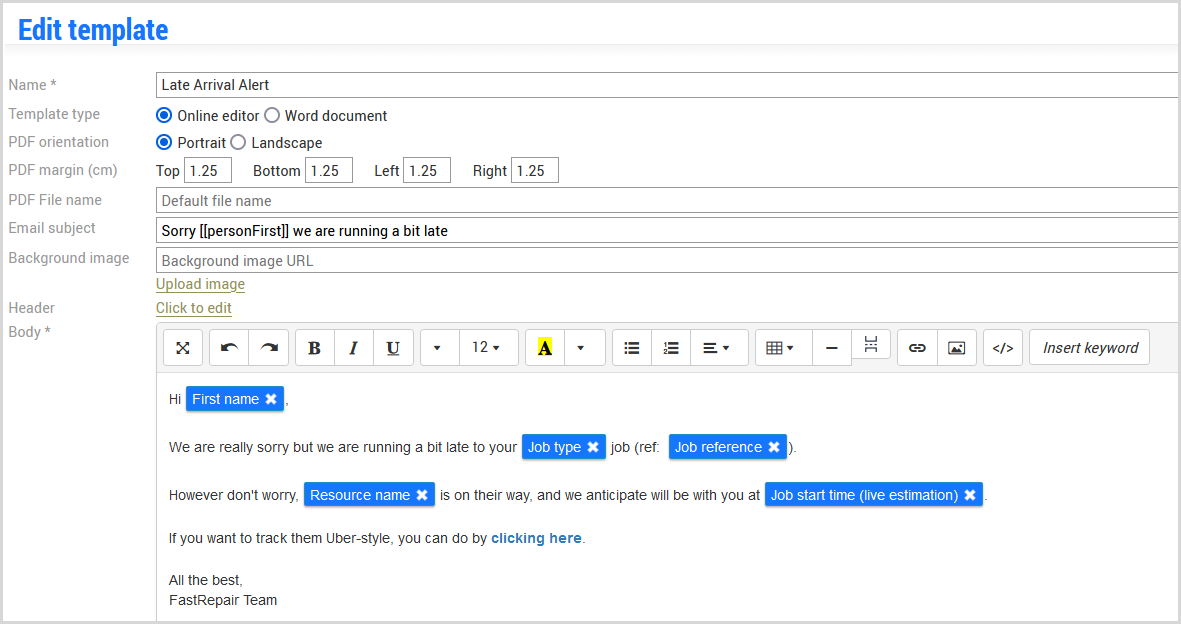
Task: Toggle italic formatting
Action: click(353, 348)
